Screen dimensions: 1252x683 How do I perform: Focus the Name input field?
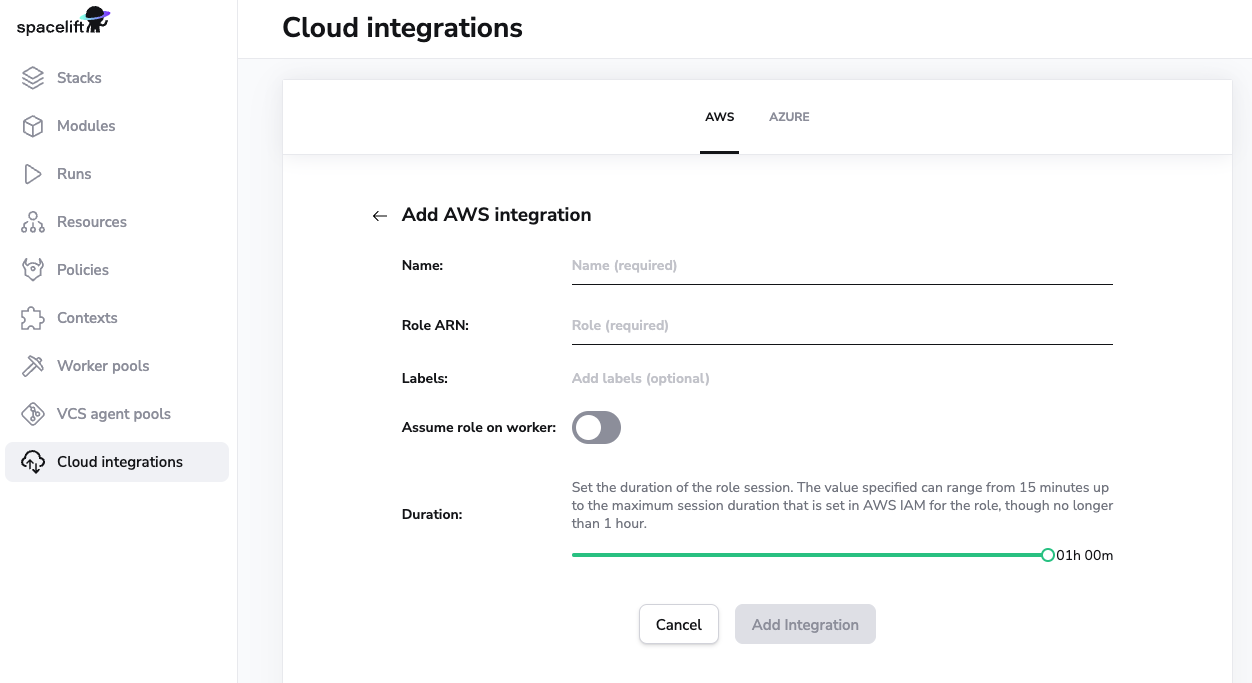click(x=841, y=266)
